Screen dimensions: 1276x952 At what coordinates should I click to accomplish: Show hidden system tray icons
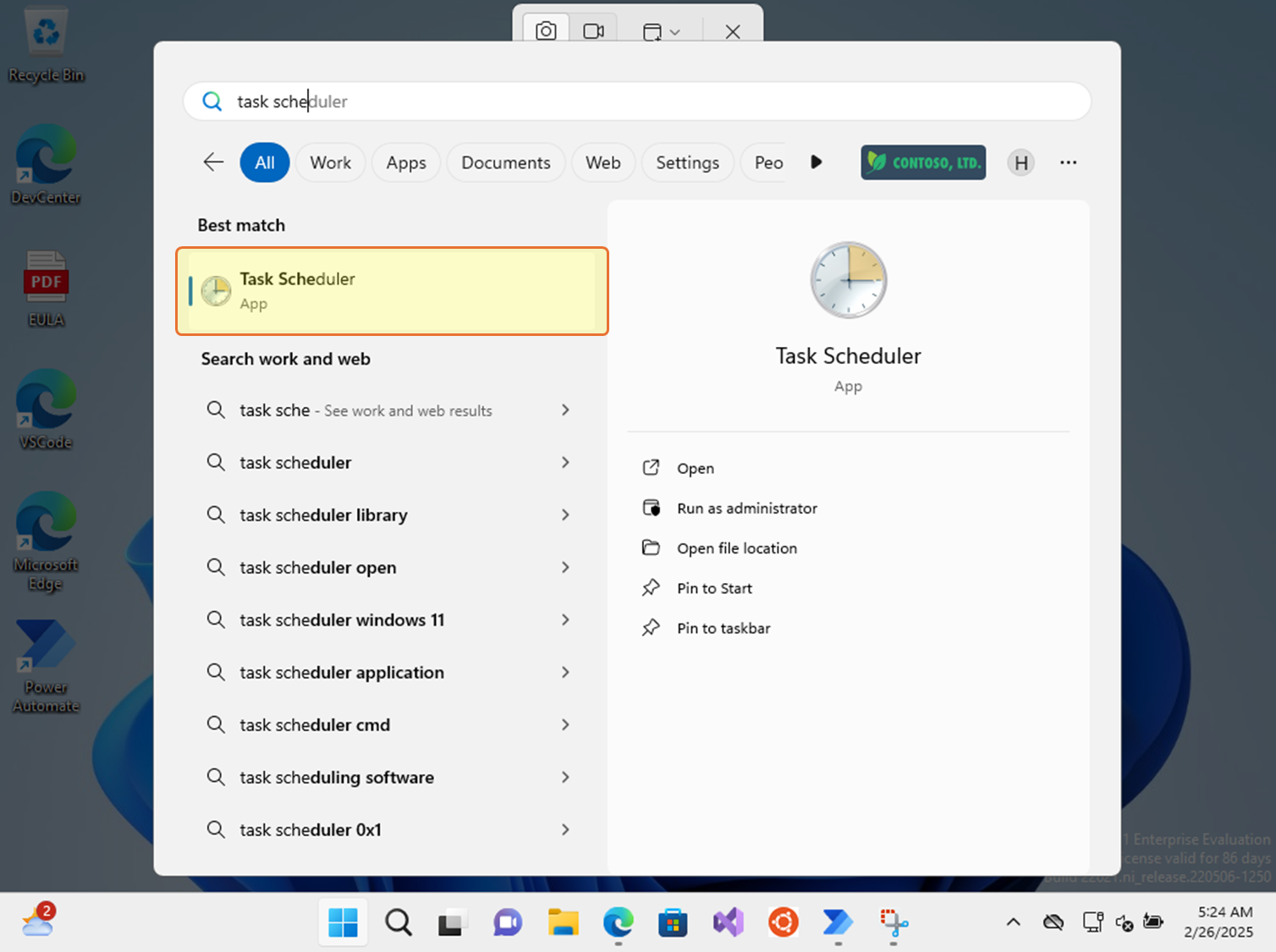[x=1013, y=922]
